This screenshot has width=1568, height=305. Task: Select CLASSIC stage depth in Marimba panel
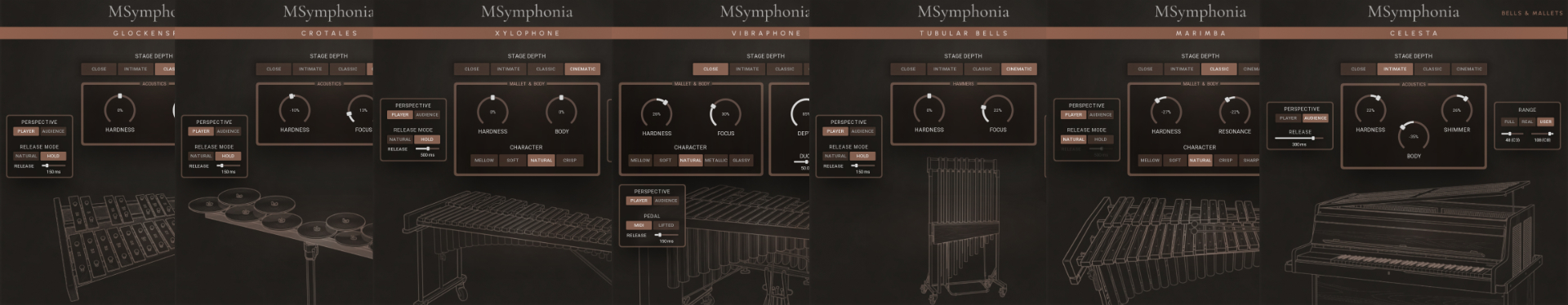pos(1219,69)
